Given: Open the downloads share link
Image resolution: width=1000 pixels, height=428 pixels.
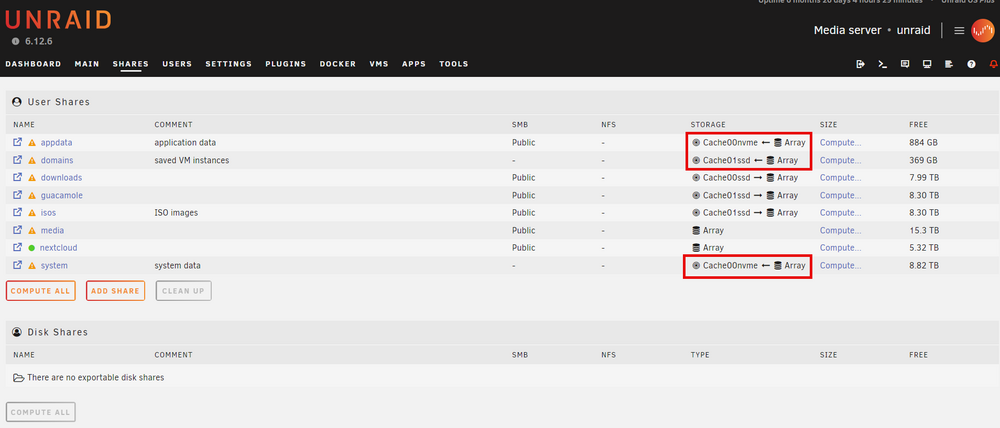Looking at the screenshot, I should (61, 178).
